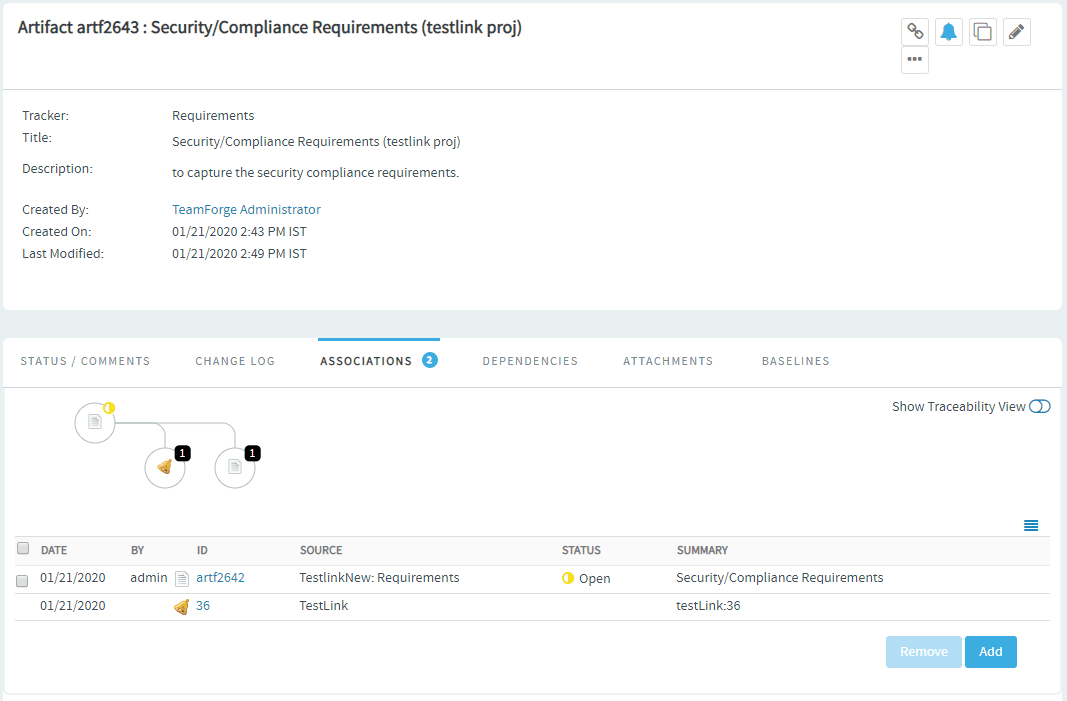Click the yellow Open status icon
This screenshot has width=1067, height=701.
coord(568,578)
